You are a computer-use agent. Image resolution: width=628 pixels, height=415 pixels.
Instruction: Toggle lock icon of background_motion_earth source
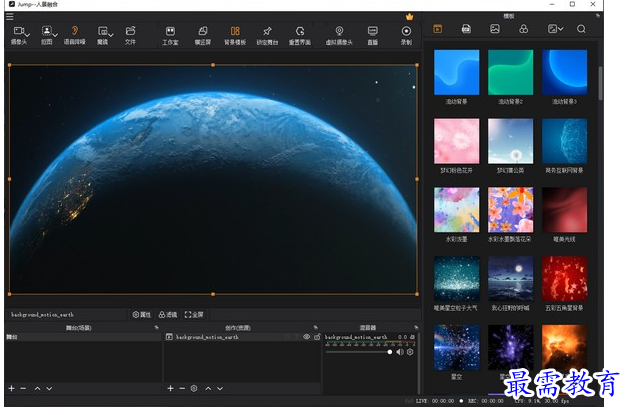point(317,337)
